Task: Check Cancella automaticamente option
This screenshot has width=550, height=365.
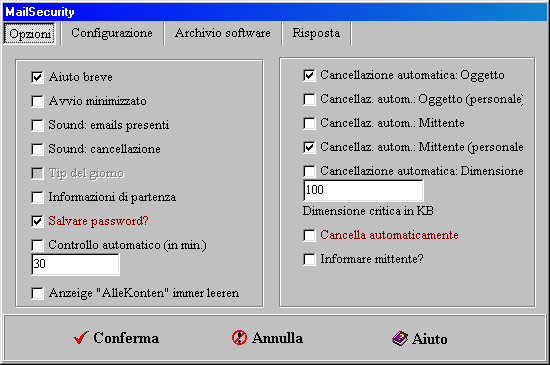Action: coord(309,235)
